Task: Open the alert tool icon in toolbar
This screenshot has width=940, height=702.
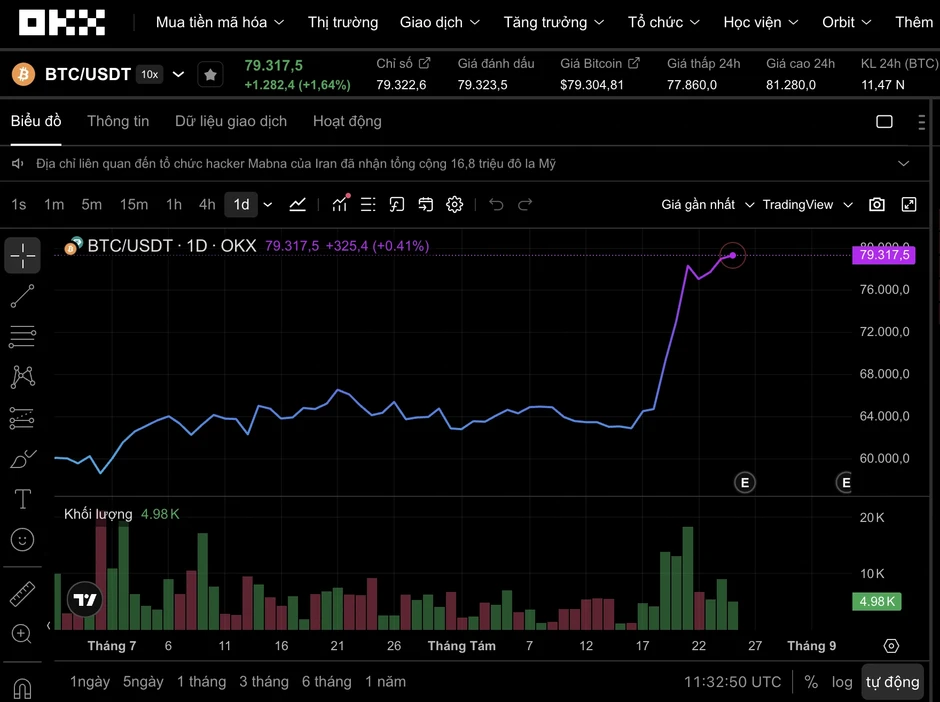Action: [397, 205]
